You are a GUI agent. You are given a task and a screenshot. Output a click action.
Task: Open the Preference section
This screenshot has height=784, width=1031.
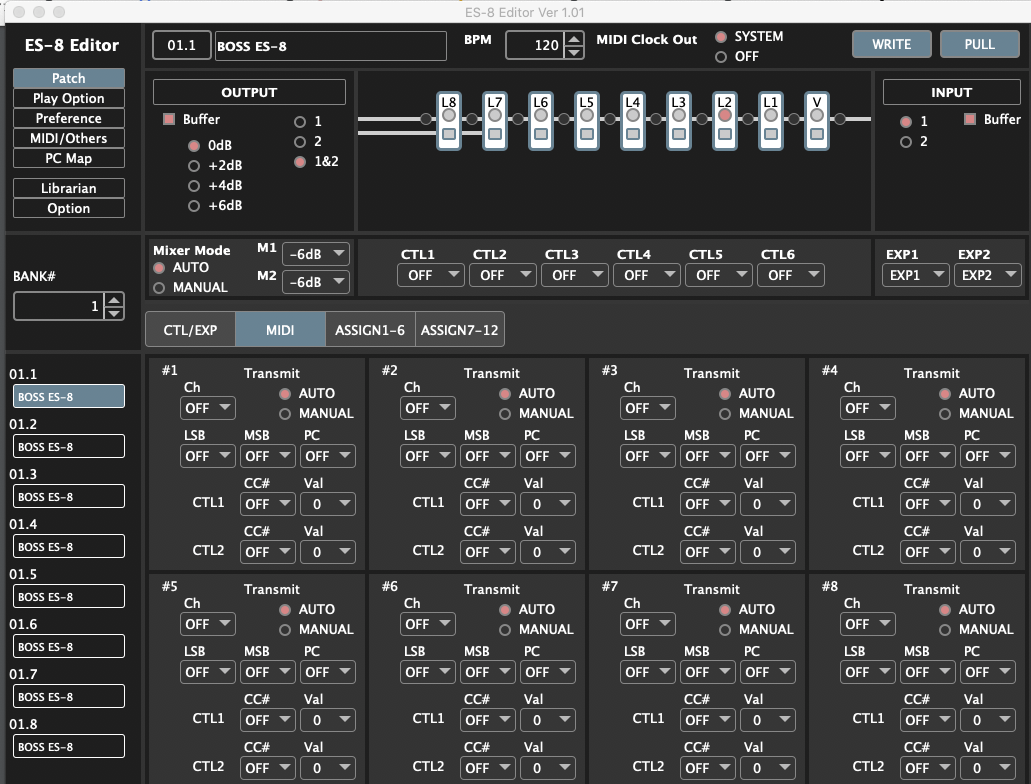[x=68, y=118]
